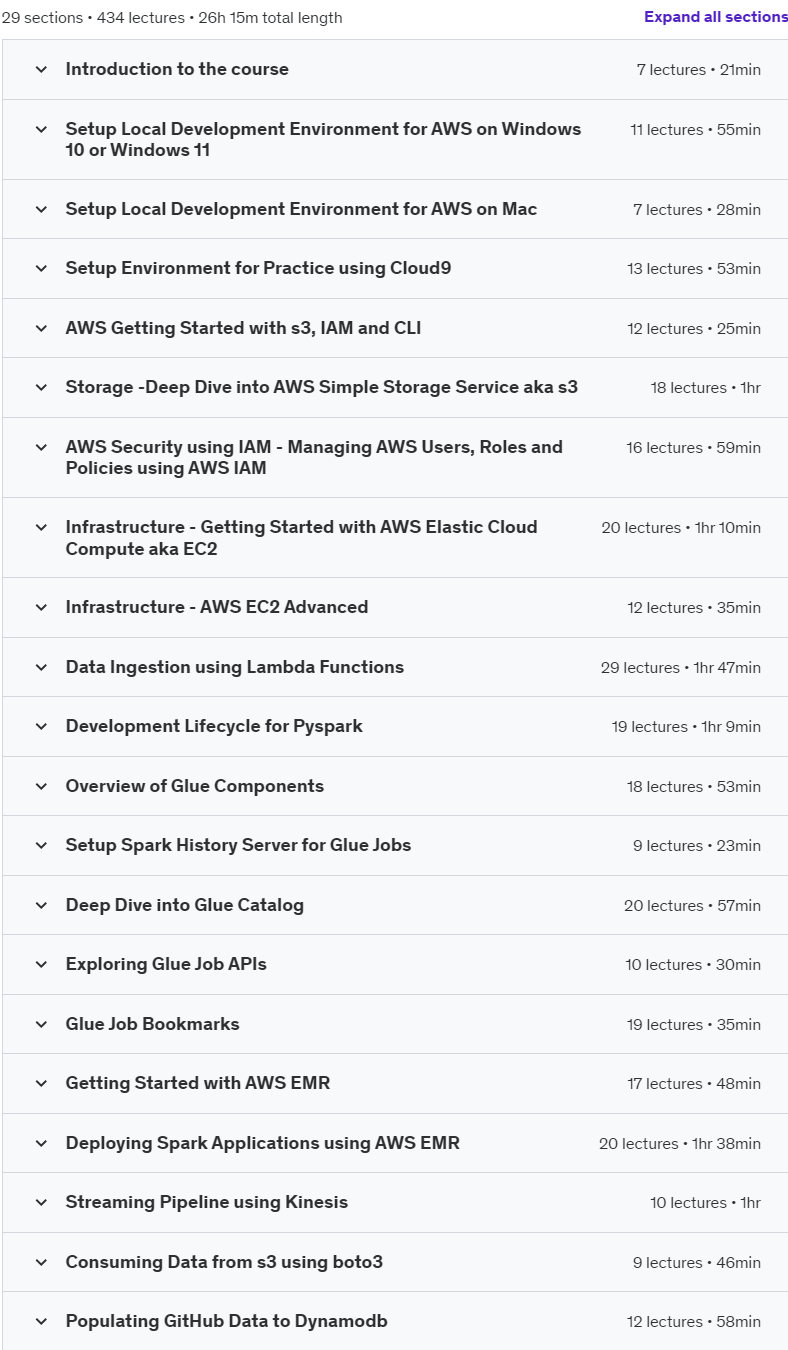This screenshot has height=1350, width=788.
Task: Expand chevron for Infrastructure - AWS EC2 Advanced
Action: click(x=41, y=607)
